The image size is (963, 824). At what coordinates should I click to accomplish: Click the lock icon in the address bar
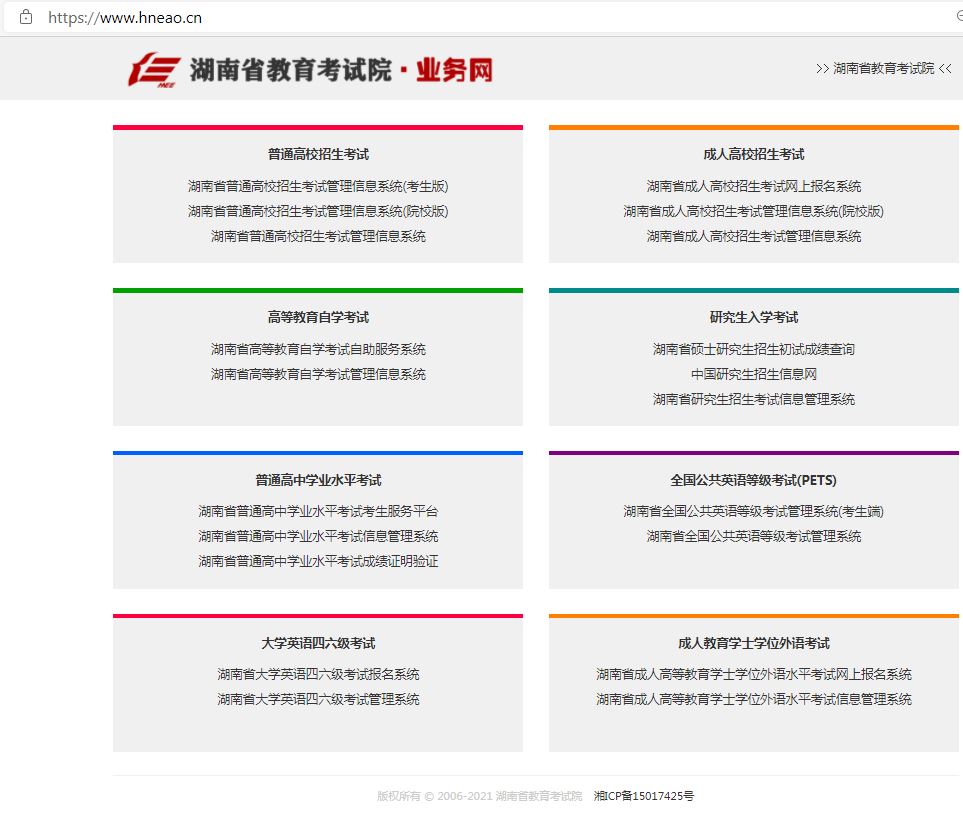[x=26, y=17]
